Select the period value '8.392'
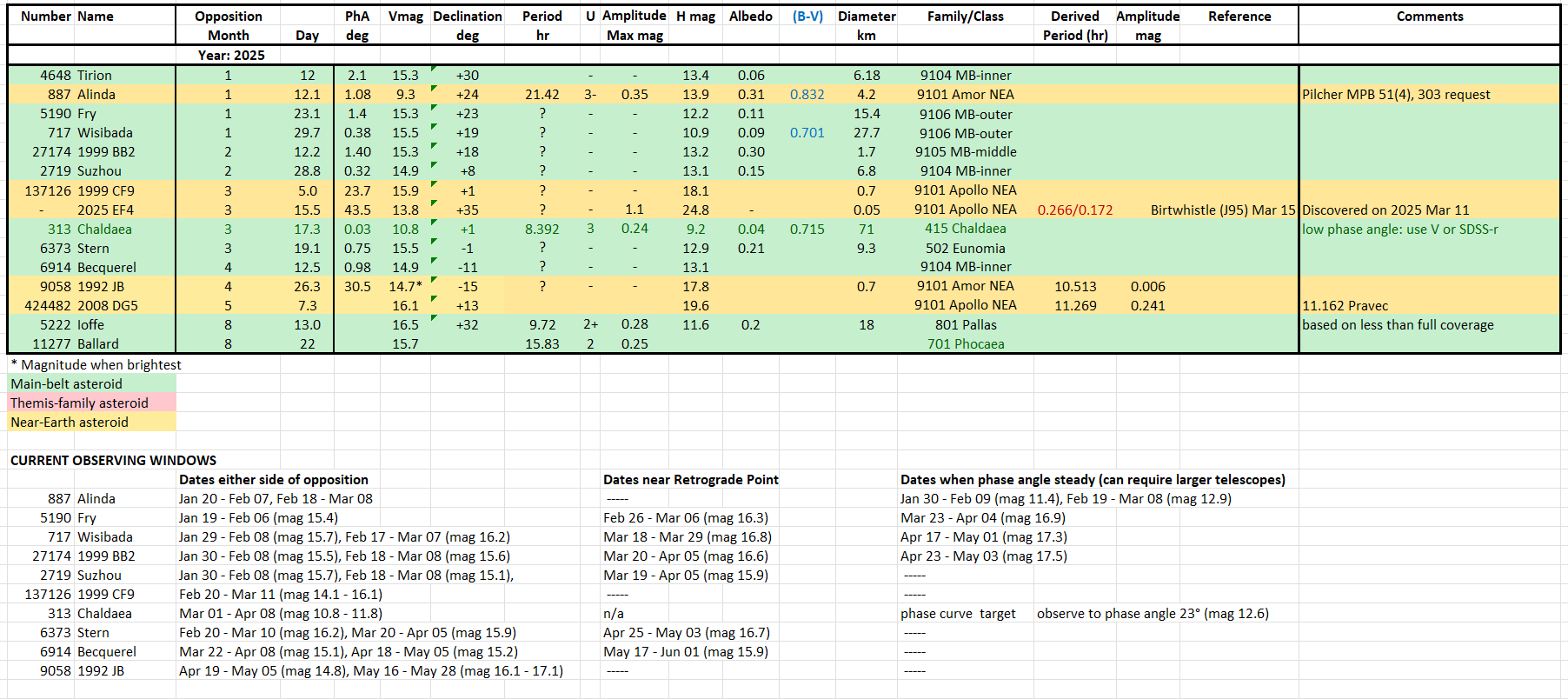Screen dimensions: 1568x699 click(x=542, y=229)
